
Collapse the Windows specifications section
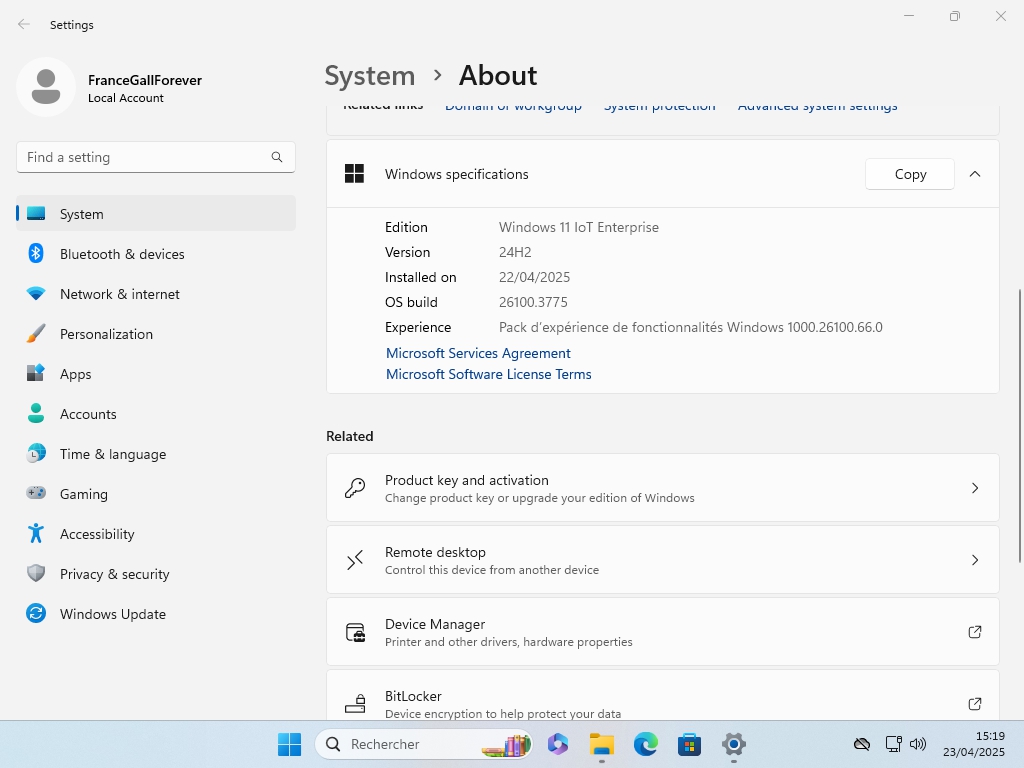click(975, 174)
